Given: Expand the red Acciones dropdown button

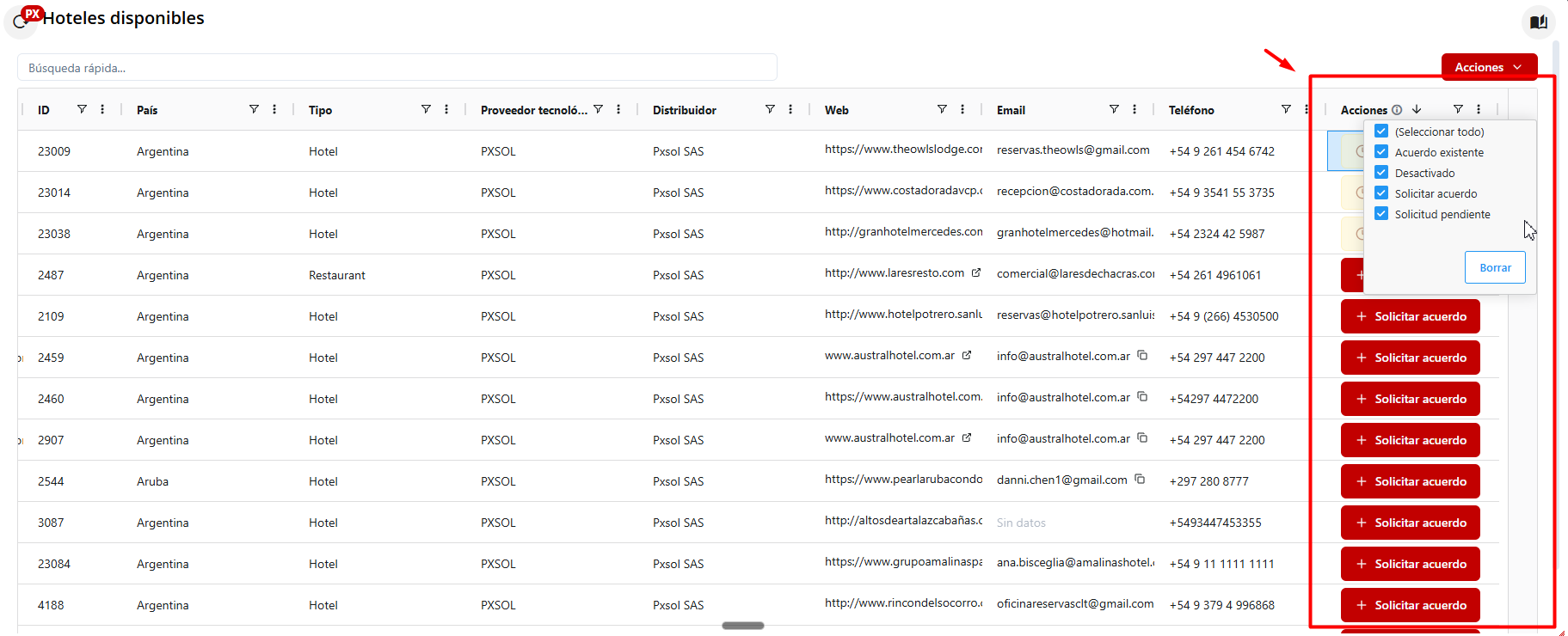Looking at the screenshot, I should pos(1488,67).
